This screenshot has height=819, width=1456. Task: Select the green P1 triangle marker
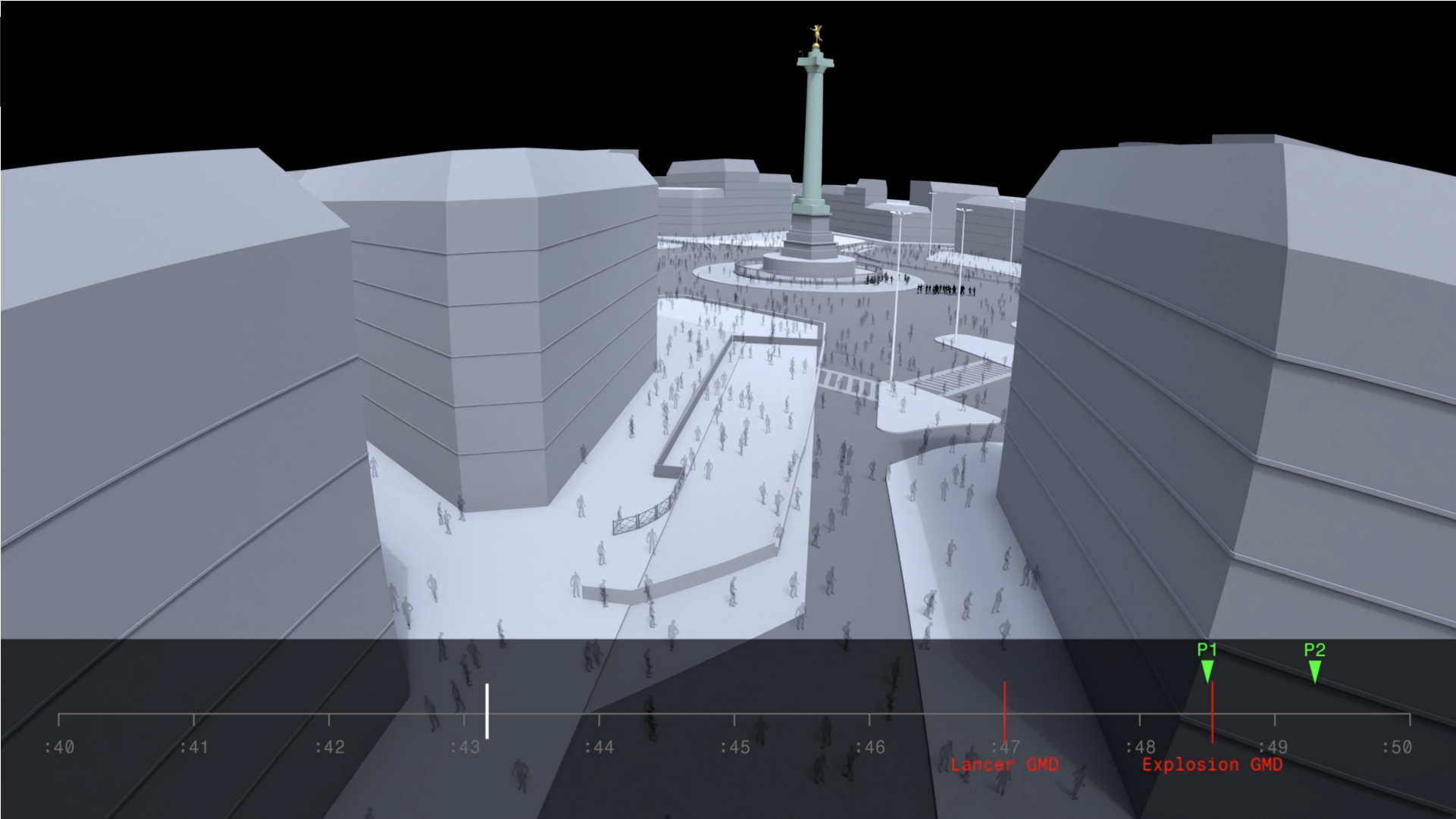point(1207,671)
